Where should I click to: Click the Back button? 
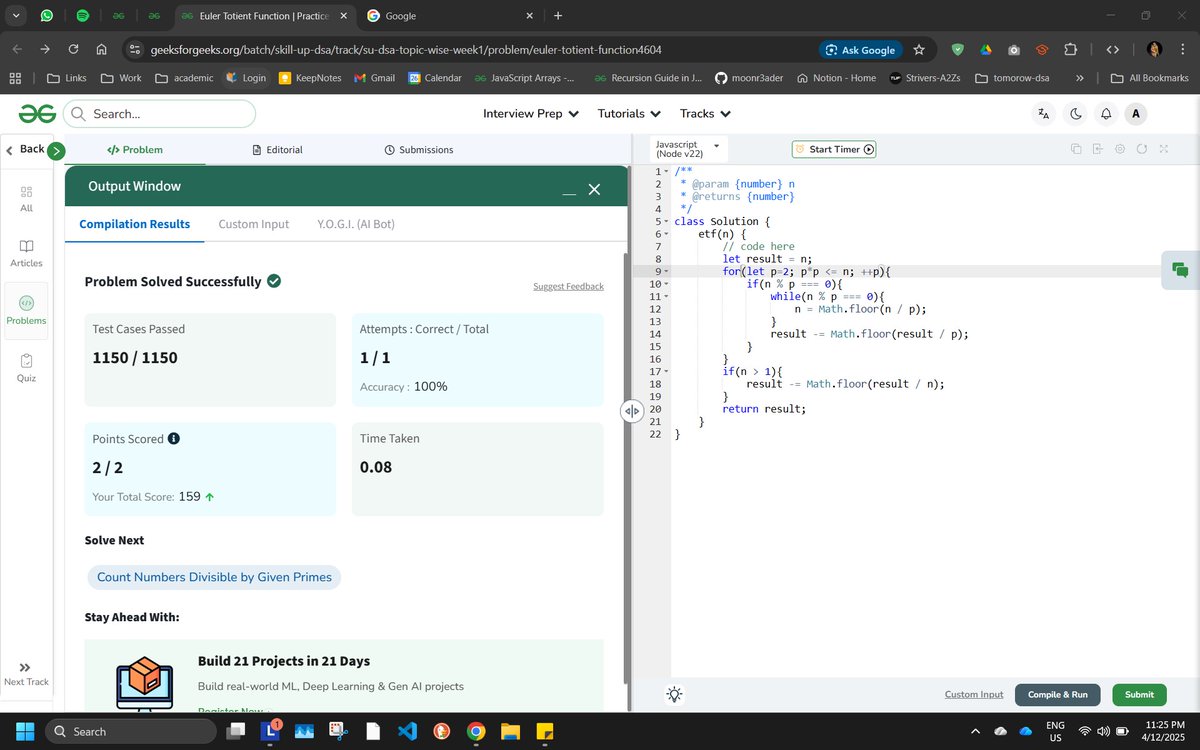click(x=25, y=149)
